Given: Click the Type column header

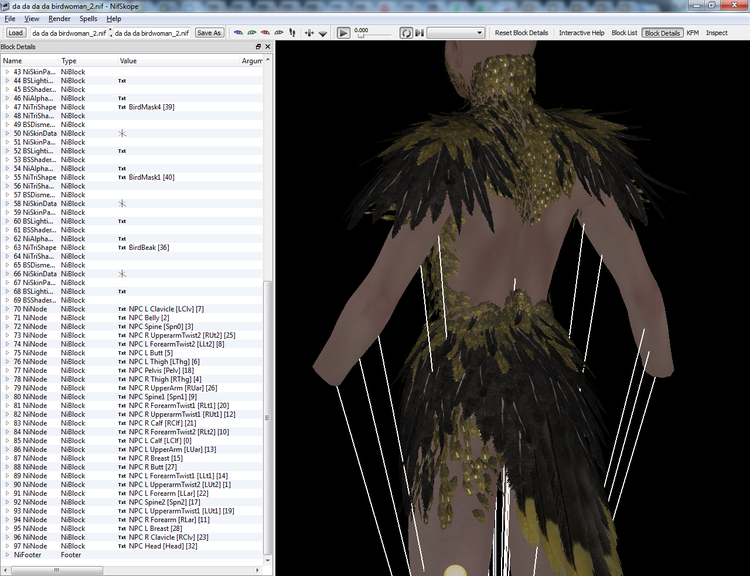Looking at the screenshot, I should tap(88, 61).
